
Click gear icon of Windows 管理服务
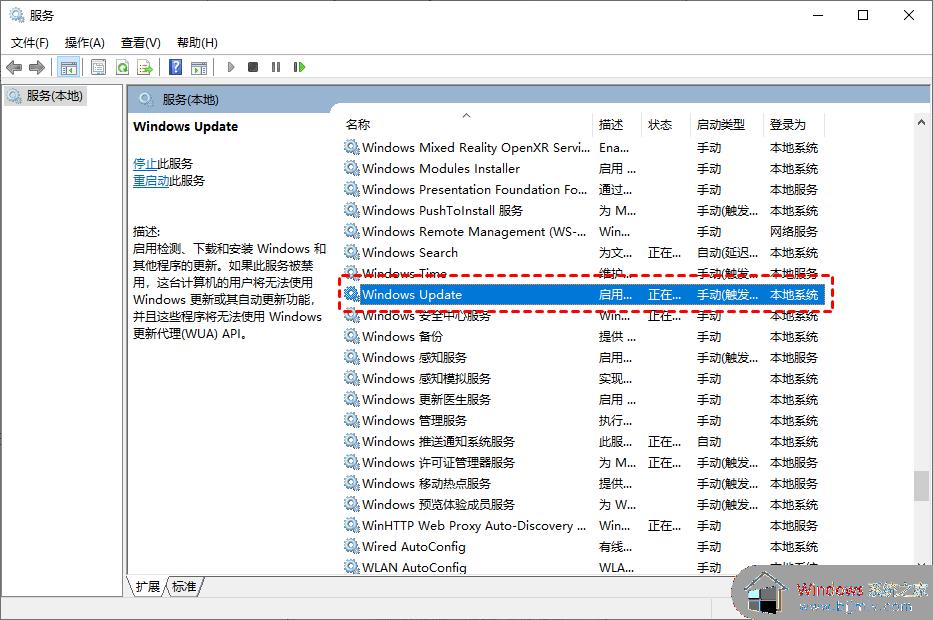tap(352, 420)
